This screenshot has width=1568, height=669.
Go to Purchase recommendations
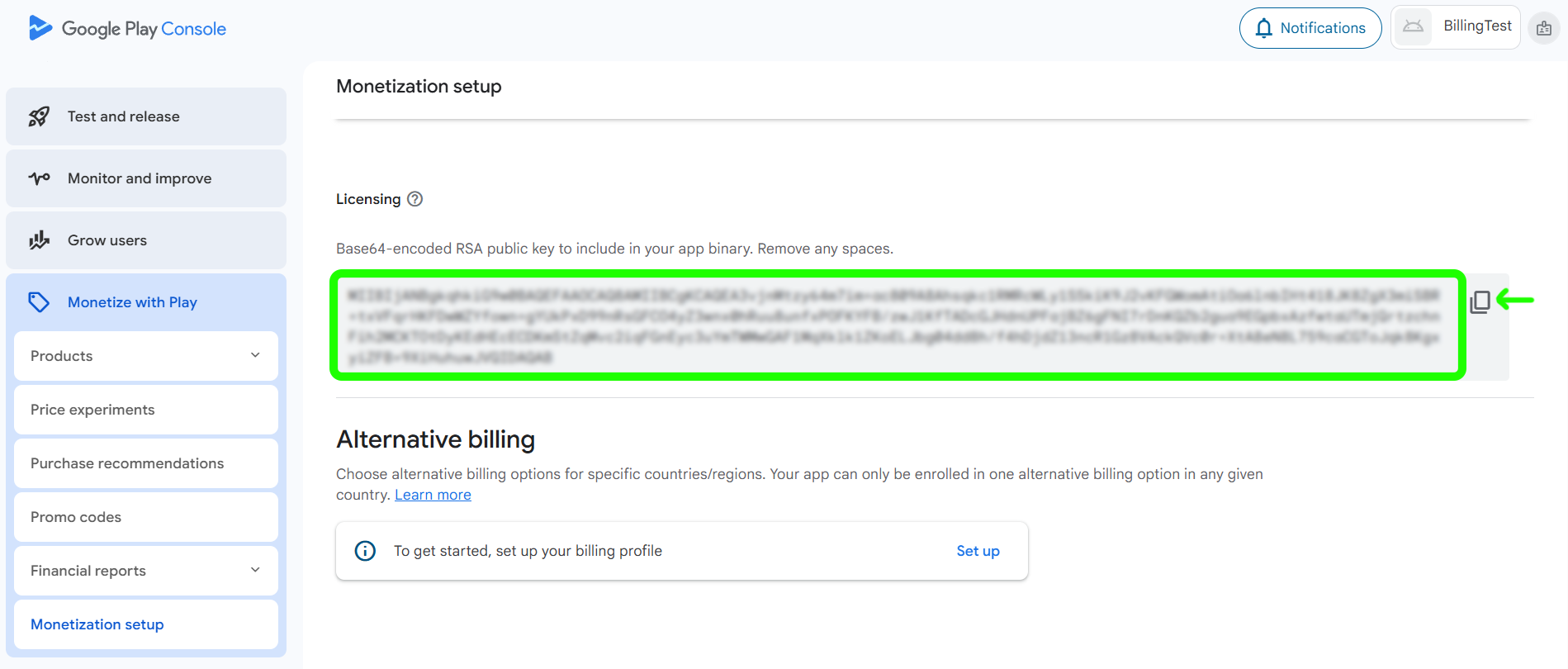(x=127, y=463)
